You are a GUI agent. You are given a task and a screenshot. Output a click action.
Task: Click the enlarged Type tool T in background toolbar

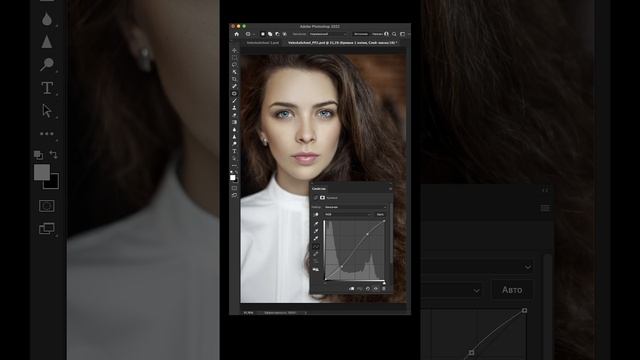(x=47, y=88)
